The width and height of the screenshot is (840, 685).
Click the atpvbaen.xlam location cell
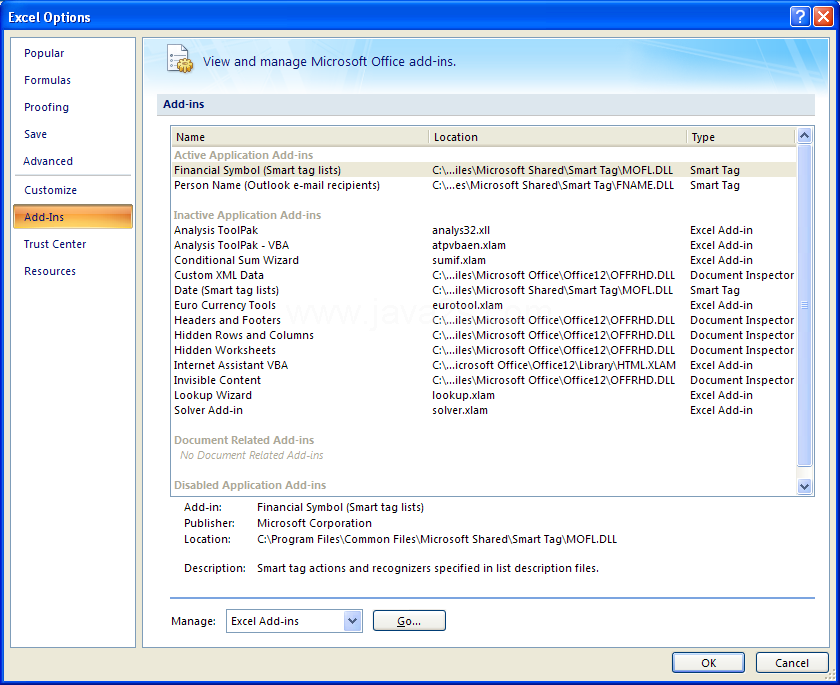pyautogui.click(x=469, y=245)
